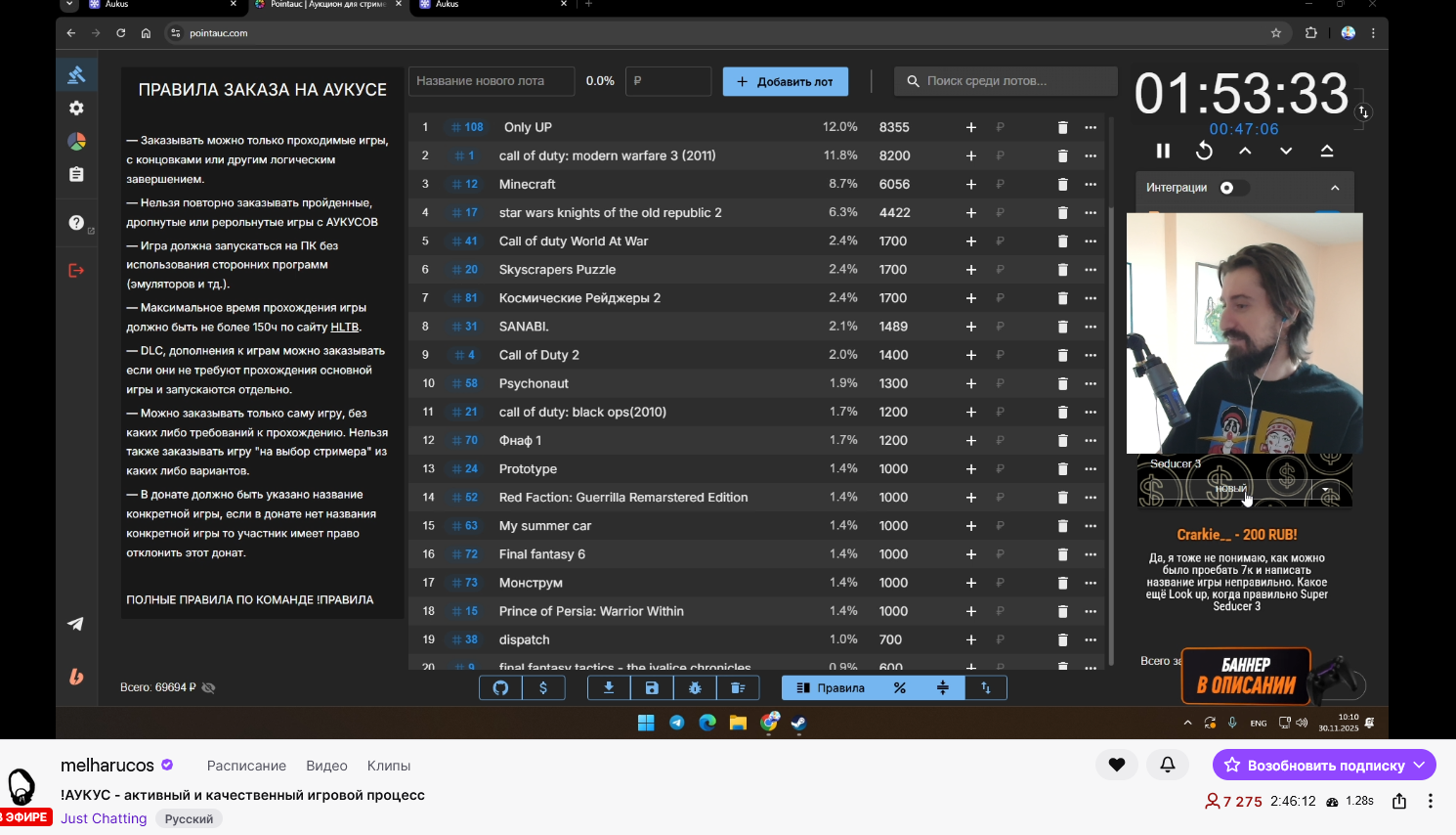Focus the Название нового лота field
1456x835 pixels.
[x=492, y=81]
